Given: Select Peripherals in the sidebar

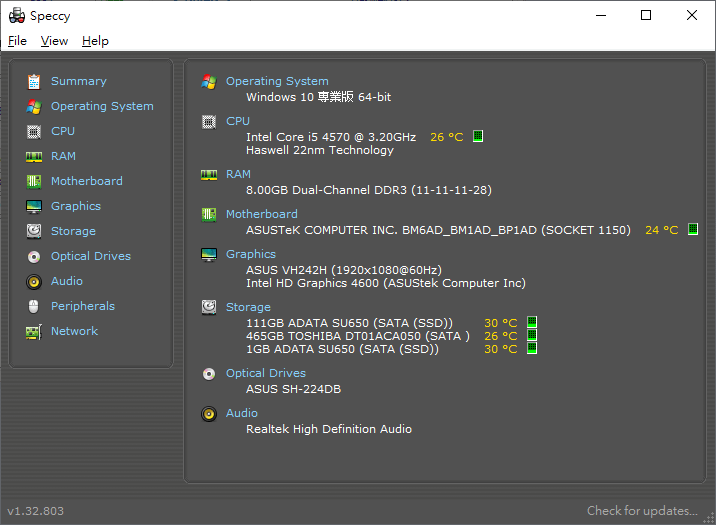Looking at the screenshot, I should [x=83, y=306].
